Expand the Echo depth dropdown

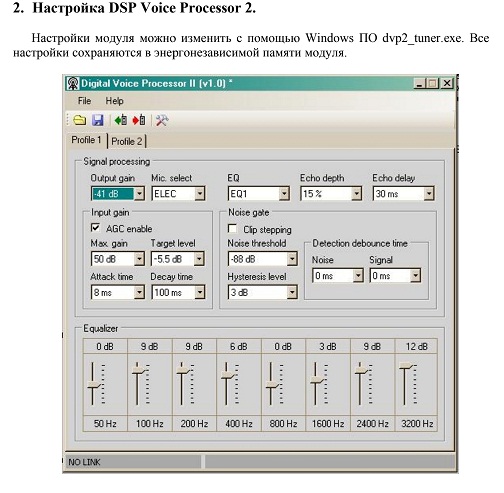click(356, 193)
